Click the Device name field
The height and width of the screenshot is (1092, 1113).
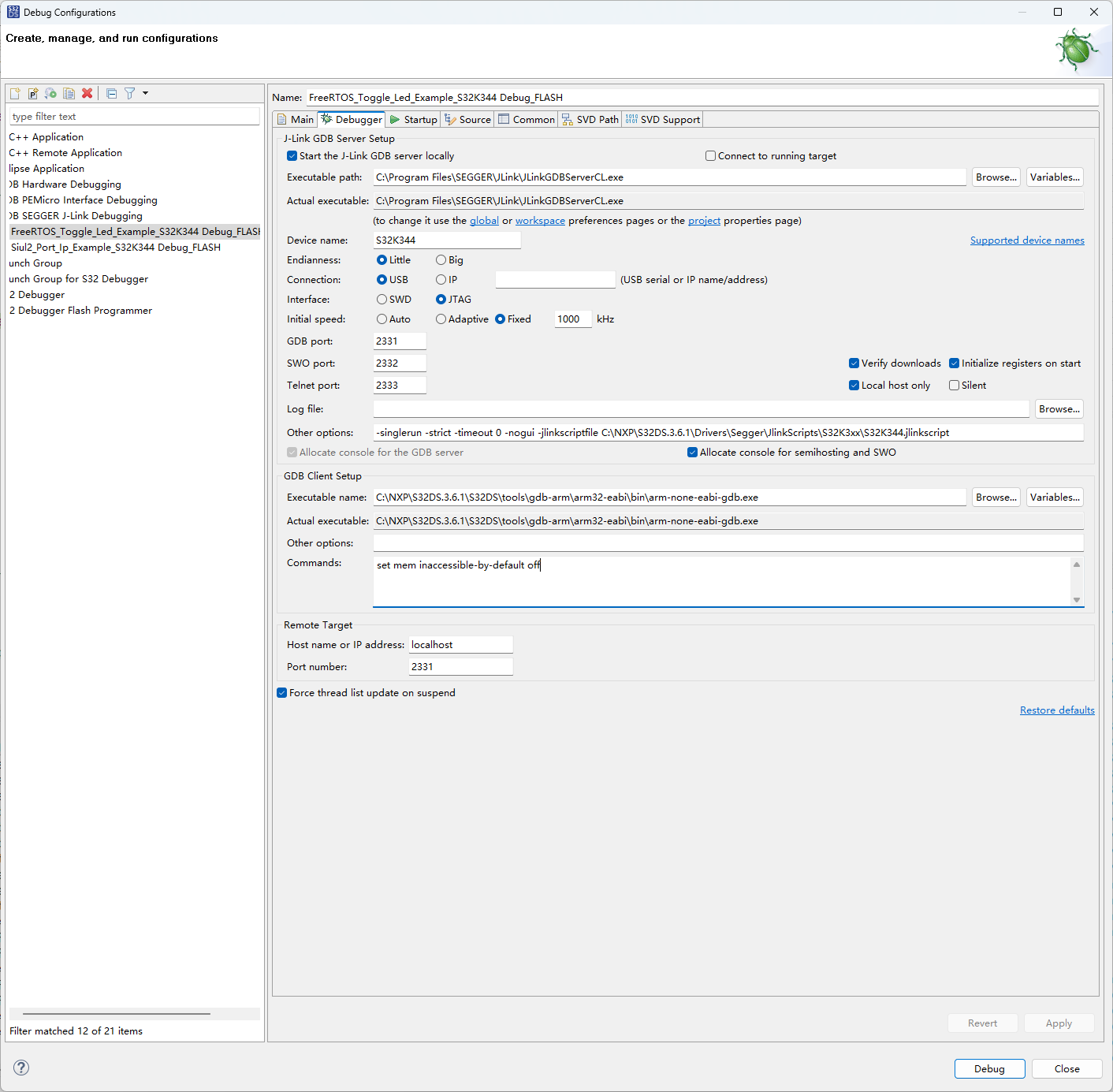point(447,240)
